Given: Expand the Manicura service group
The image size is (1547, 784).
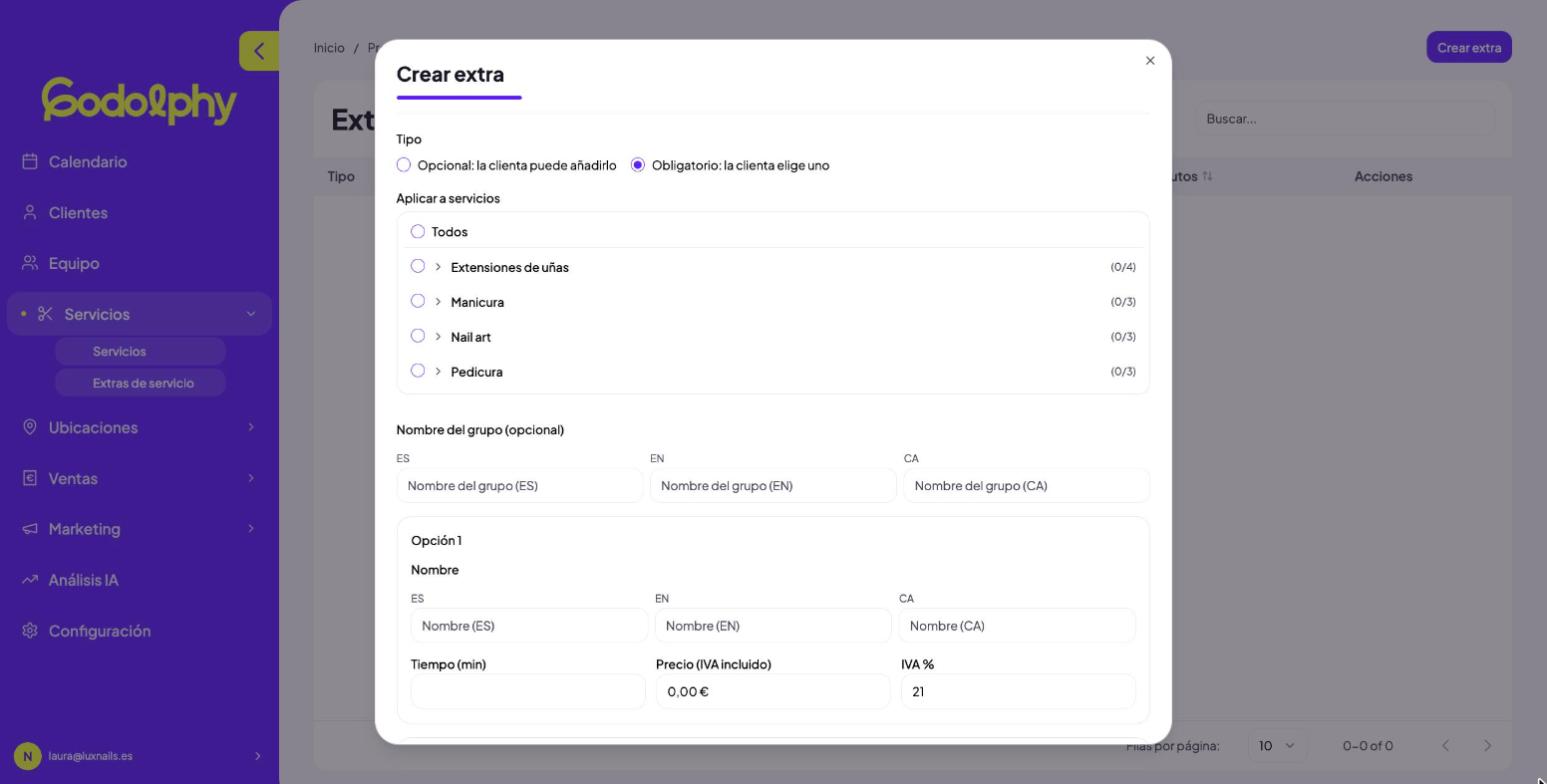Looking at the screenshot, I should 438,302.
